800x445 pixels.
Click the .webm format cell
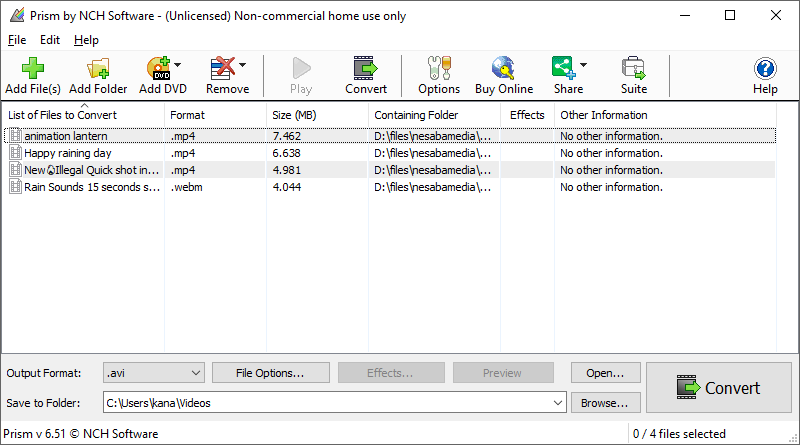coord(187,187)
